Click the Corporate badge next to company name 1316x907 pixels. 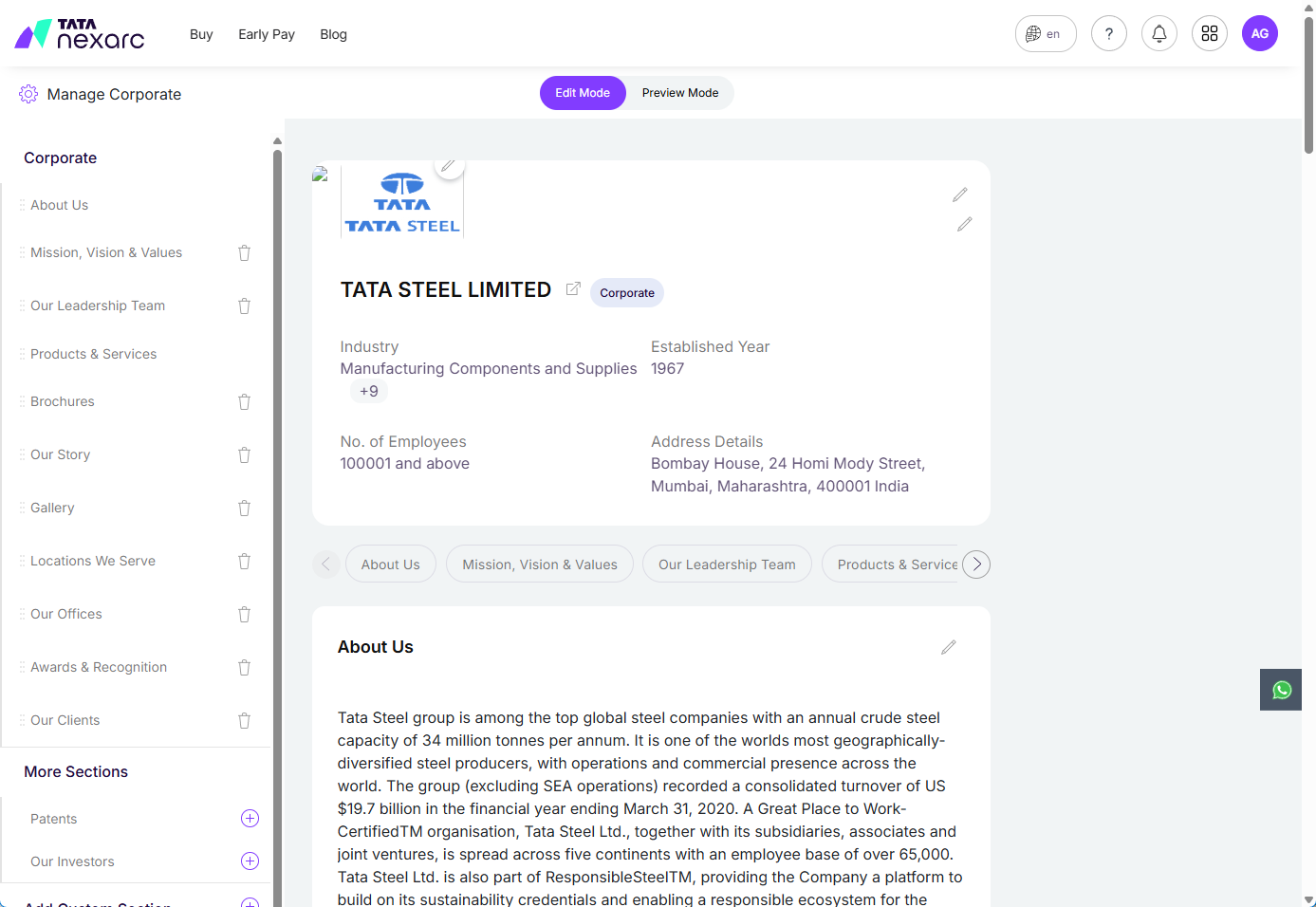627,293
